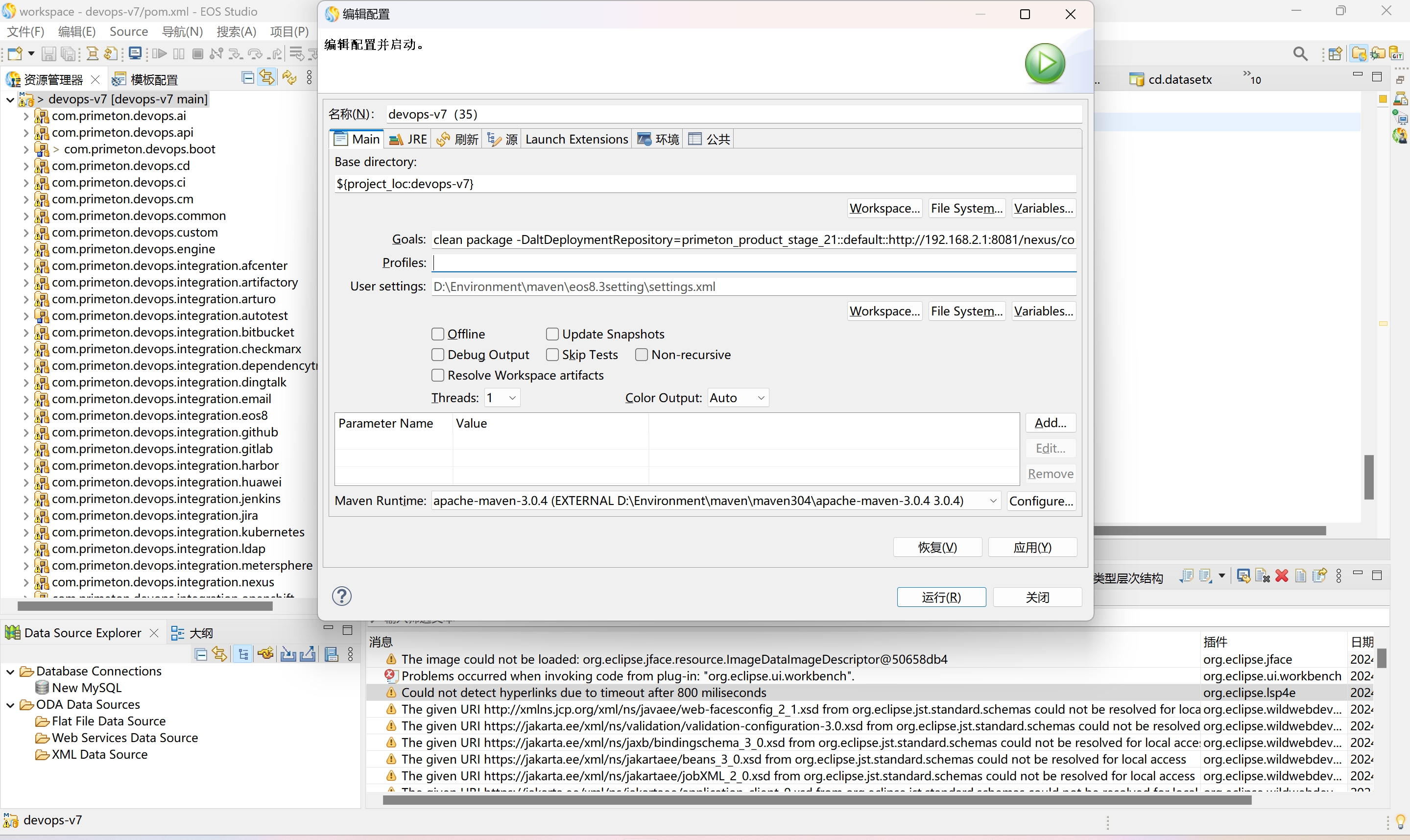This screenshot has width=1410, height=840.
Task: Expand the com.primeton.devops.boot node
Action: [x=25, y=149]
